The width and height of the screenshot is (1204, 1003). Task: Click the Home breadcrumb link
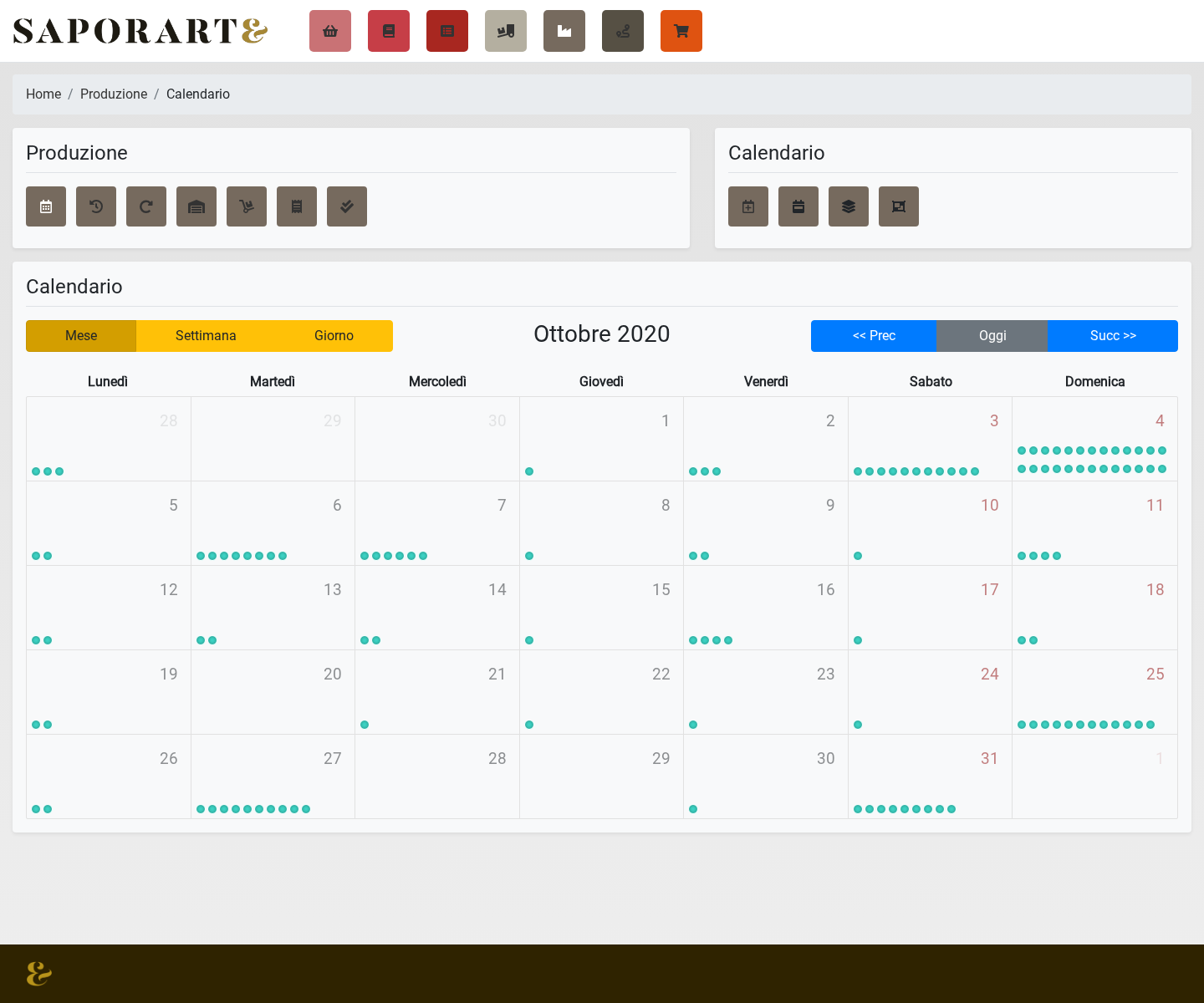pyautogui.click(x=43, y=94)
